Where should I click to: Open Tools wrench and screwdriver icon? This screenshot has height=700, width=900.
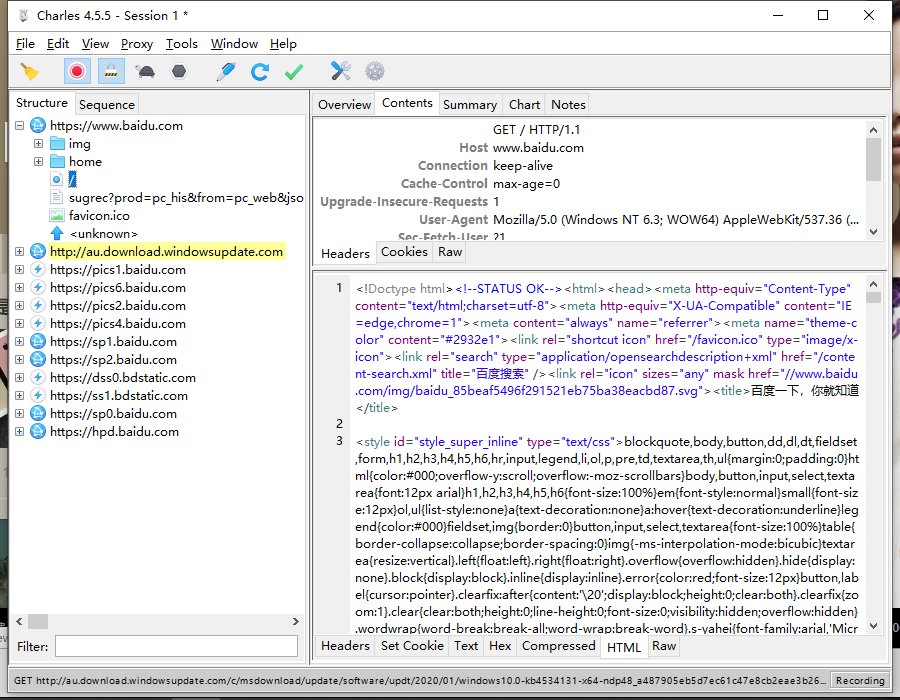340,72
